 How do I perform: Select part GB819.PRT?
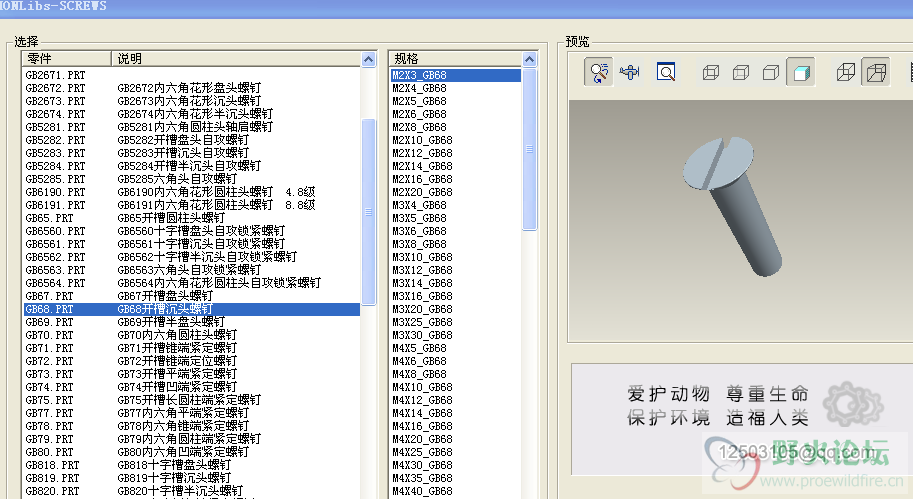click(x=192, y=478)
